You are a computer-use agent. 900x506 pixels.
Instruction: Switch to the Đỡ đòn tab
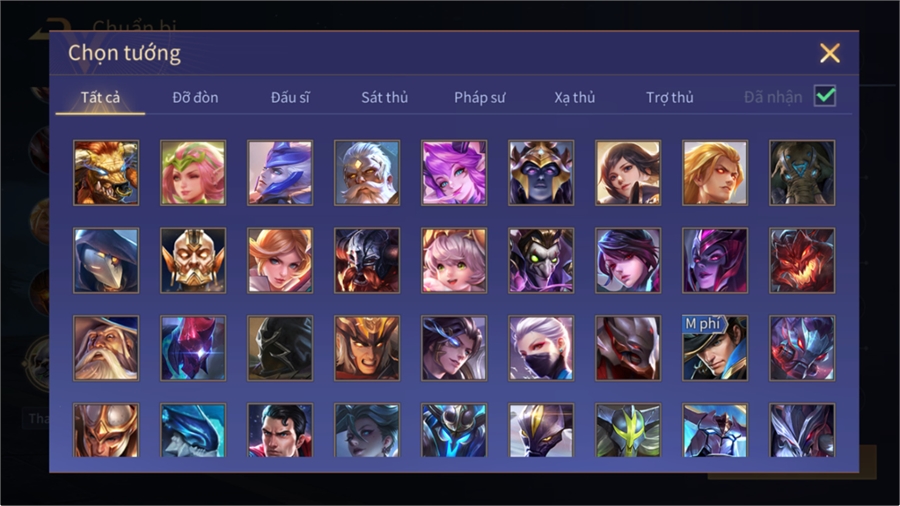[x=195, y=98]
